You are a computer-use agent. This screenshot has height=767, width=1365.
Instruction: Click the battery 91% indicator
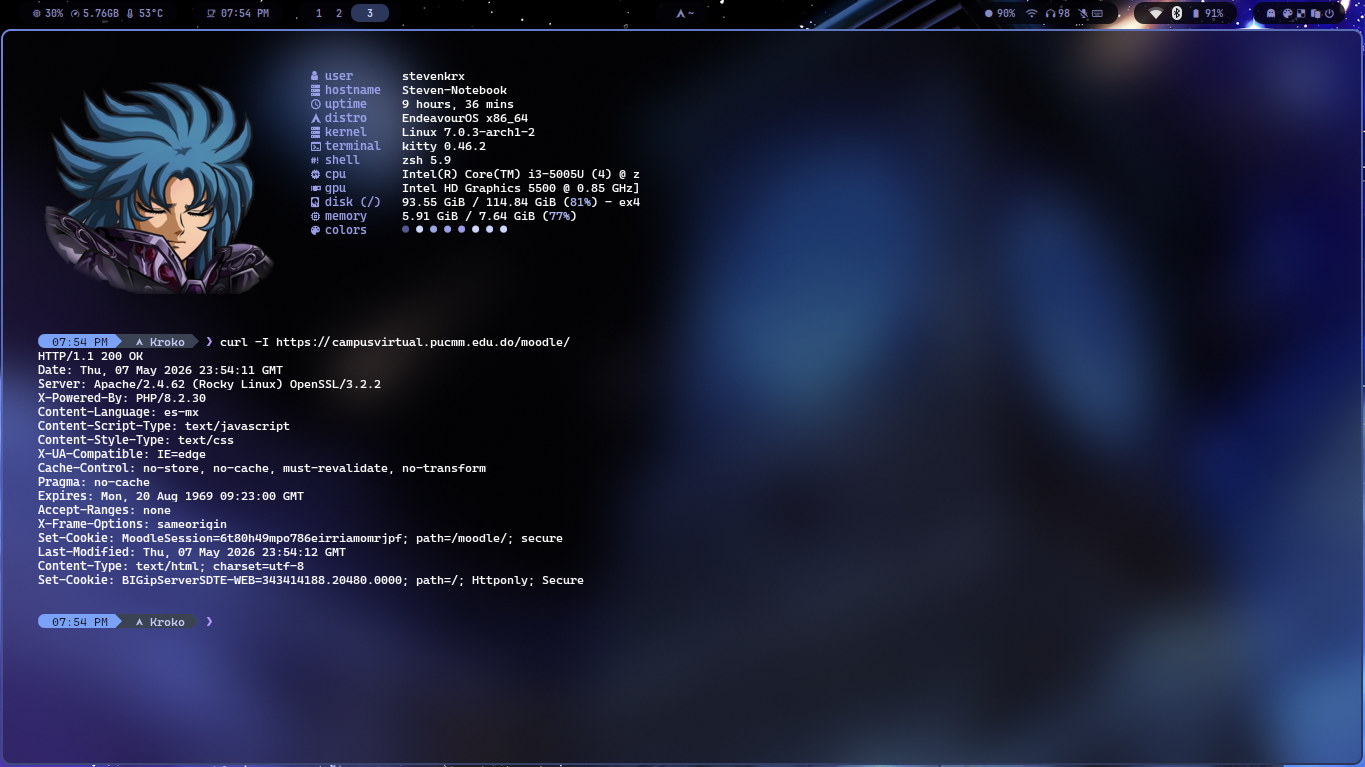click(x=1208, y=13)
